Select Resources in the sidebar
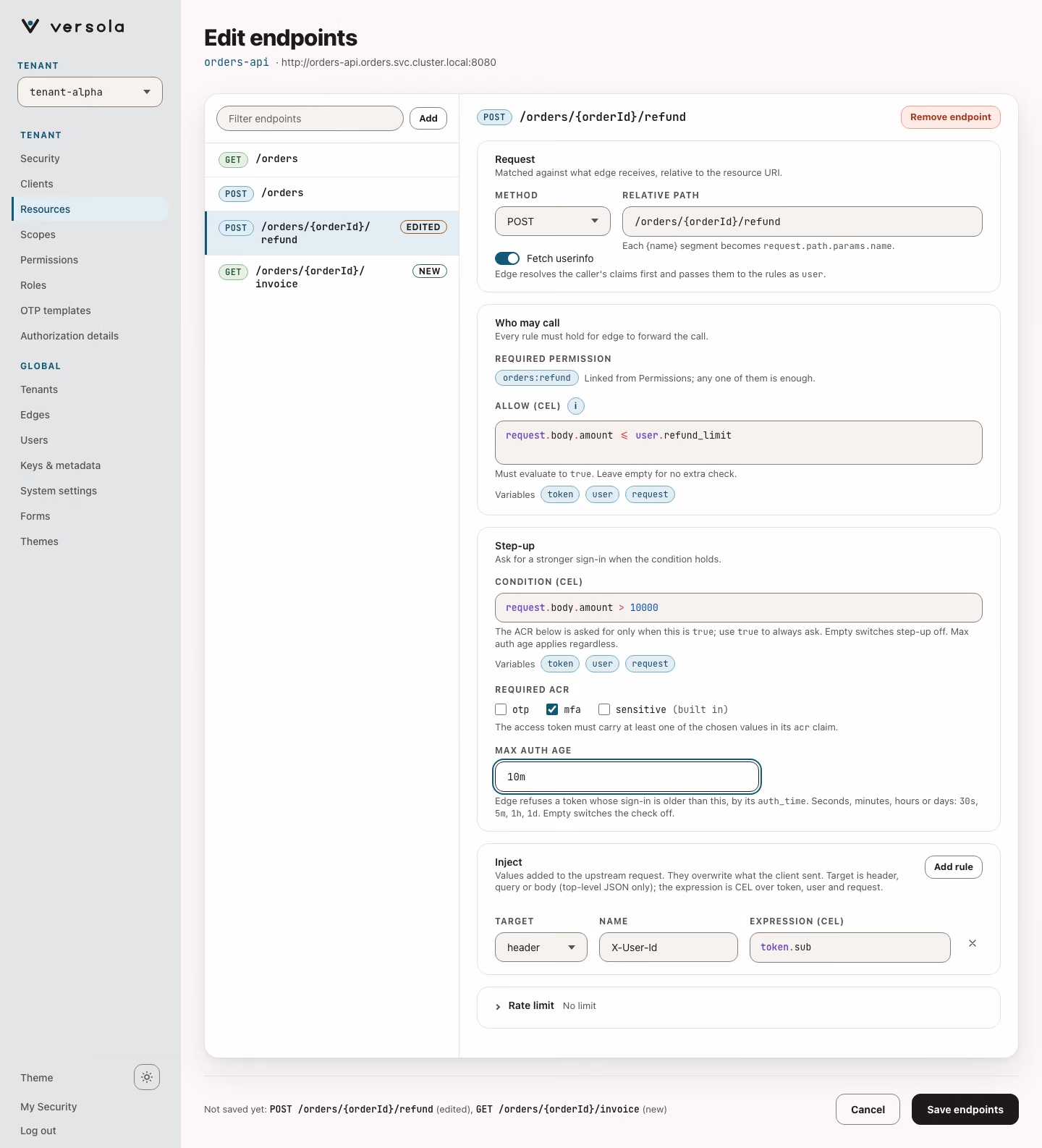This screenshot has height=1148, width=1042. pos(90,209)
